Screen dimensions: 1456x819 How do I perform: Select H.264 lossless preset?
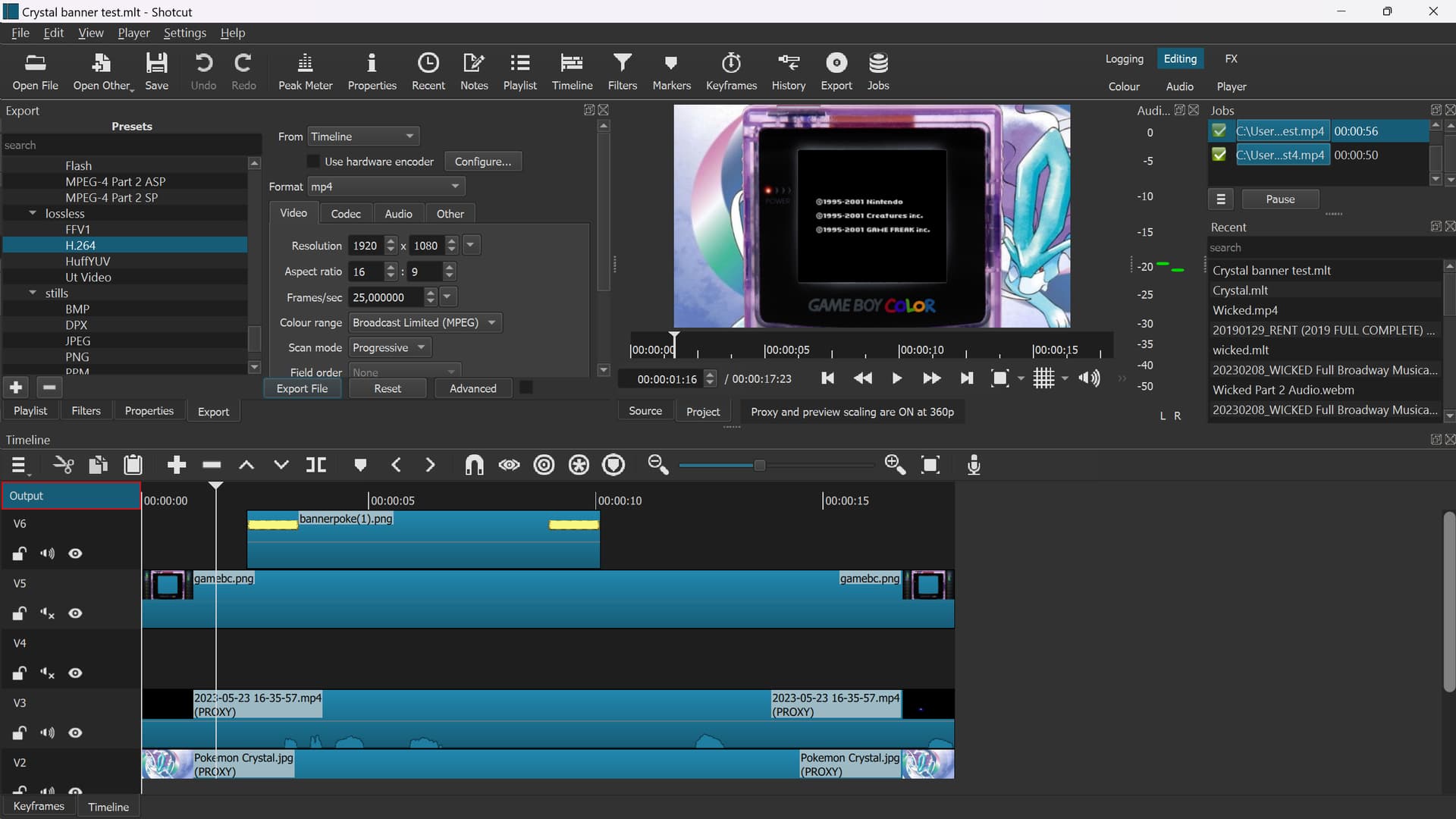(x=125, y=245)
